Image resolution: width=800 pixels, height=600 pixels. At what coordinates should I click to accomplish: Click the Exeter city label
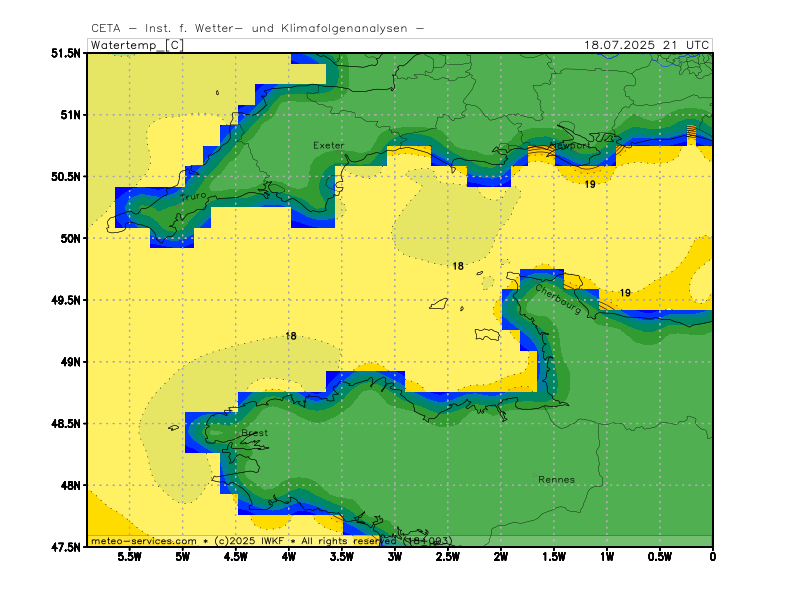point(329,145)
